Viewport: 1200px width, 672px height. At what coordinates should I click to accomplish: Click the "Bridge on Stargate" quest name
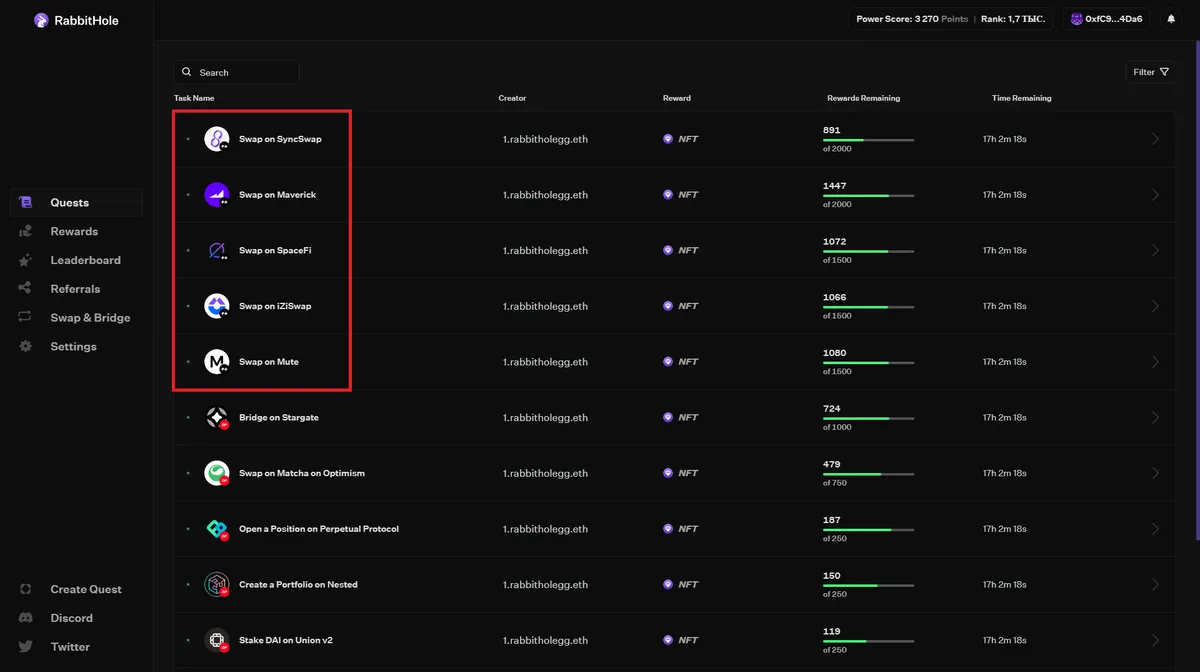coord(279,417)
